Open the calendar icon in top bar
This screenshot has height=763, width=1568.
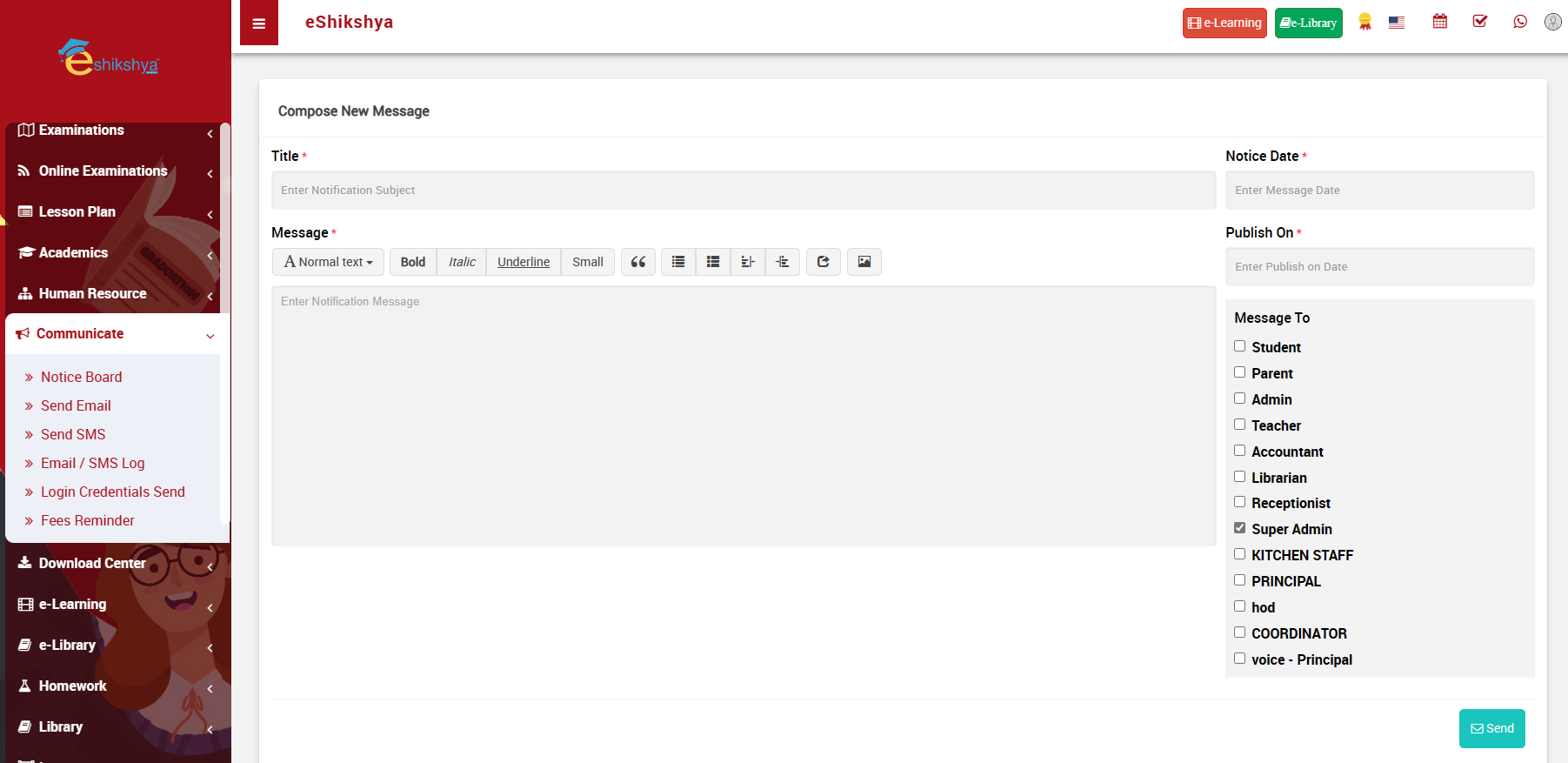[1439, 22]
